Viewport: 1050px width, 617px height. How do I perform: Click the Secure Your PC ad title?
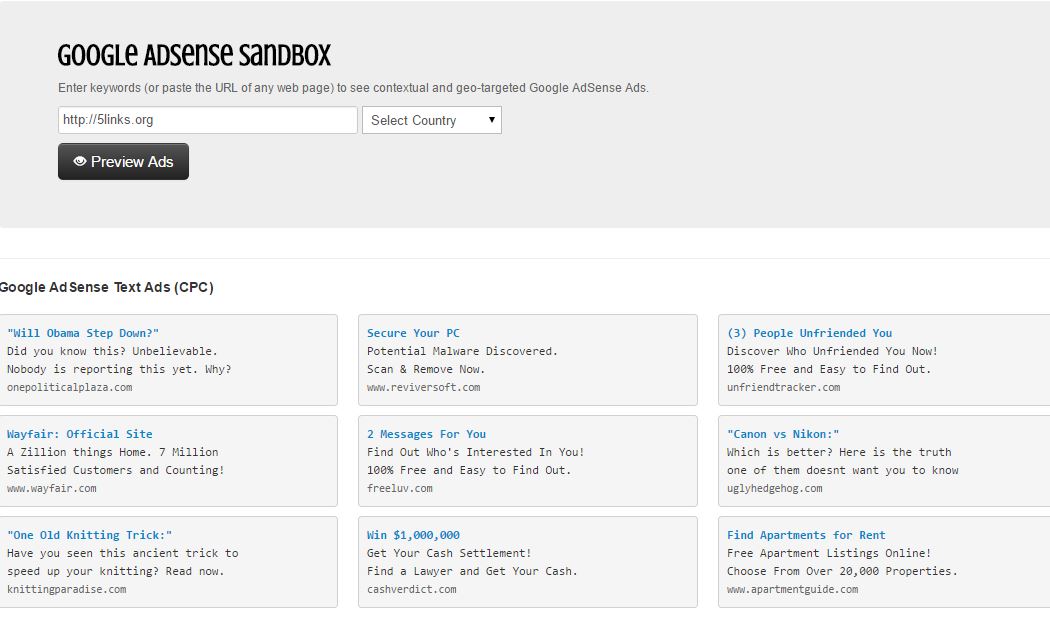point(413,333)
